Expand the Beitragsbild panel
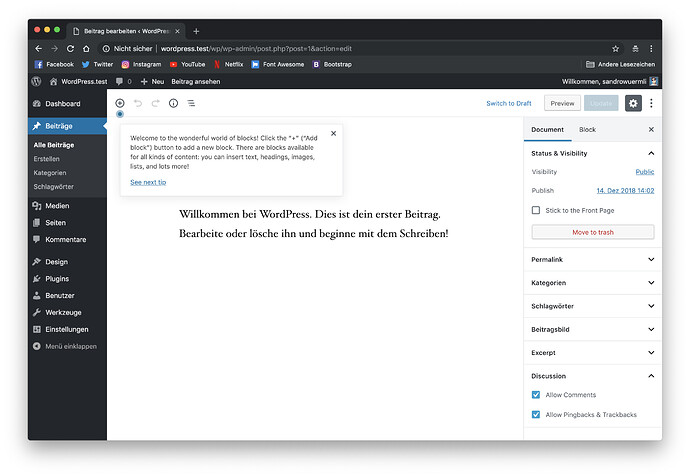690x476 pixels. pyautogui.click(x=593, y=330)
